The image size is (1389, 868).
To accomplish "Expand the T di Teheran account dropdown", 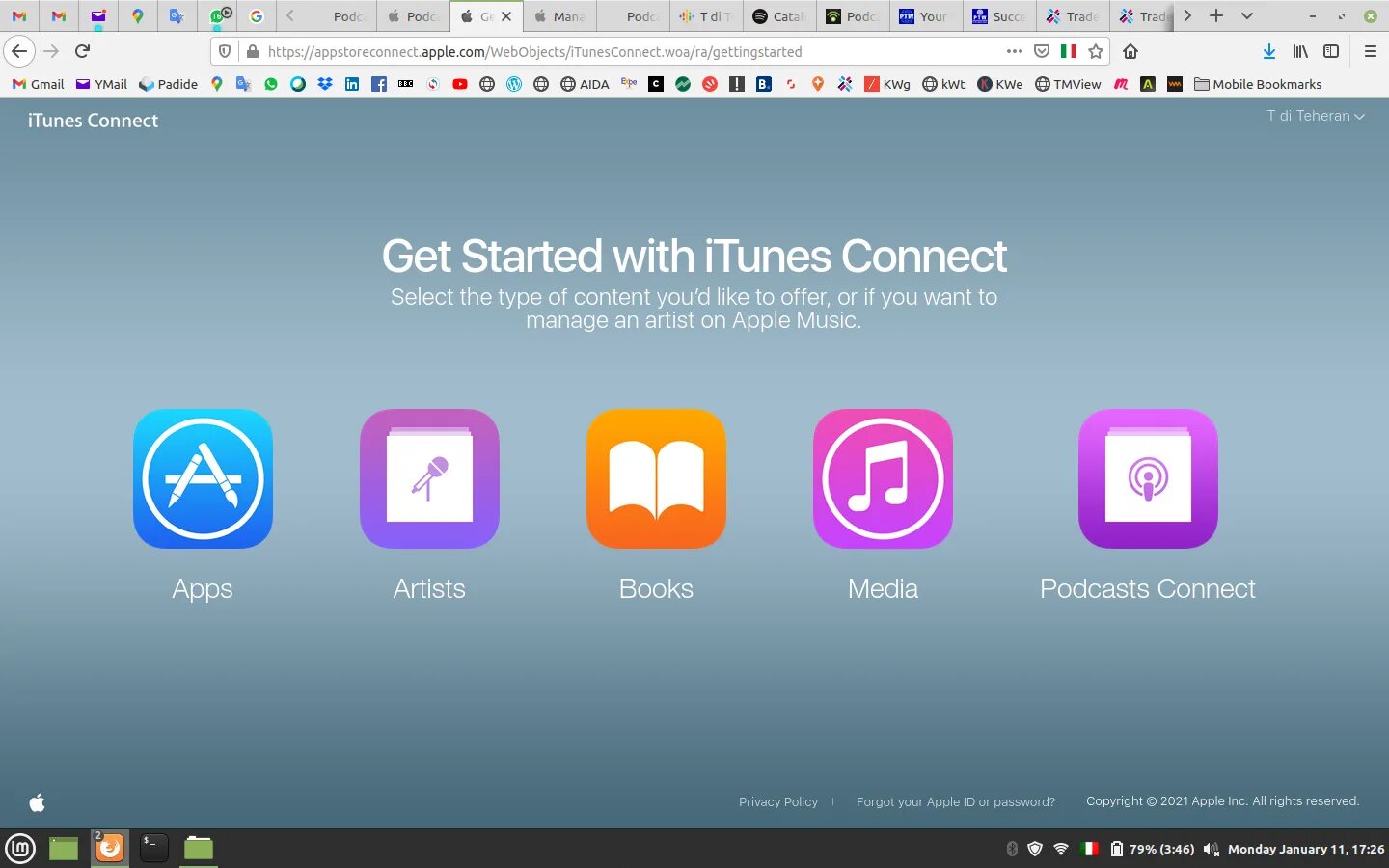I will [x=1316, y=116].
